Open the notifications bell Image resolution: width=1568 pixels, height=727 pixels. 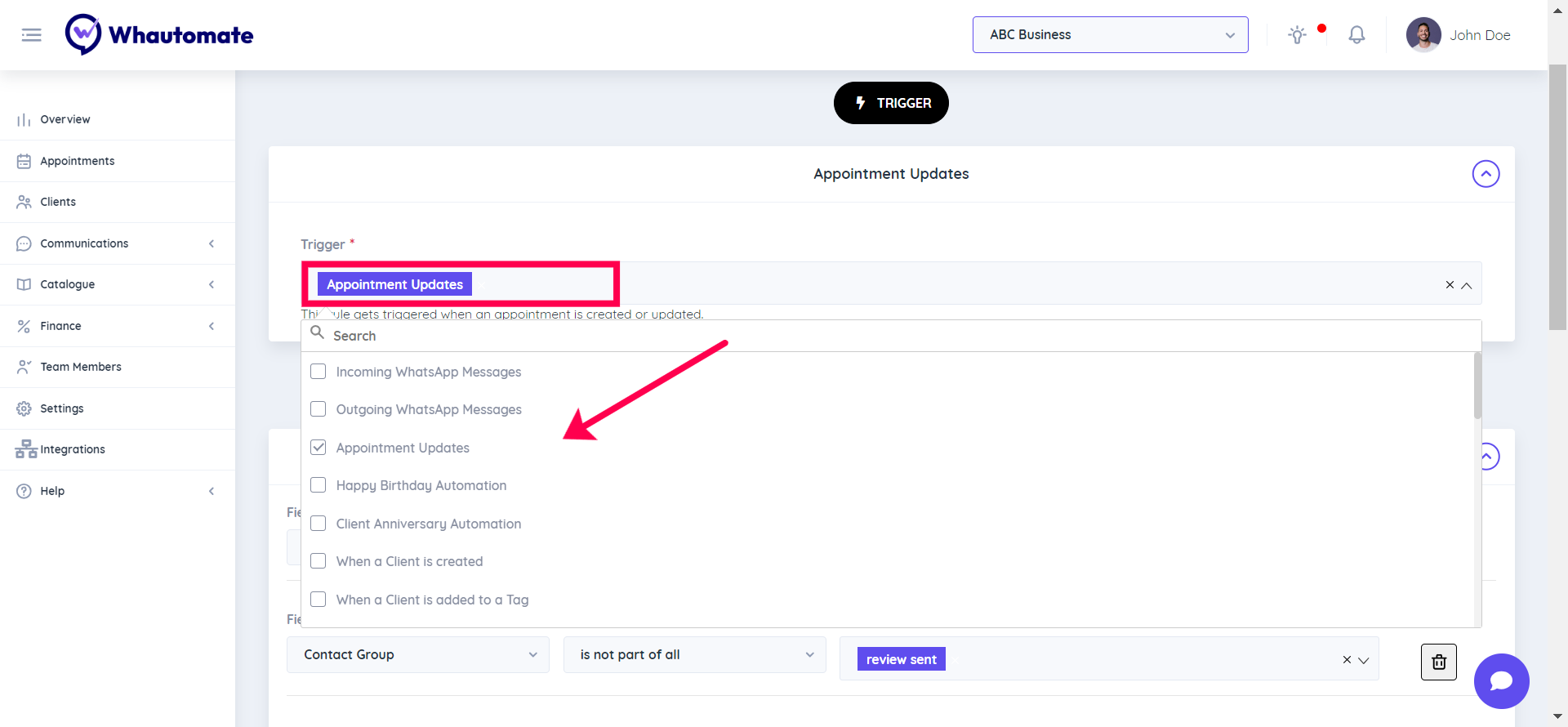(x=1356, y=35)
